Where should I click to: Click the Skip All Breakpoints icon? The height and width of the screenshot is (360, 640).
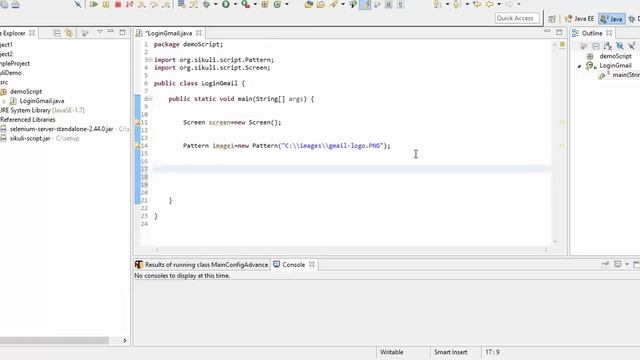tap(78, 4)
